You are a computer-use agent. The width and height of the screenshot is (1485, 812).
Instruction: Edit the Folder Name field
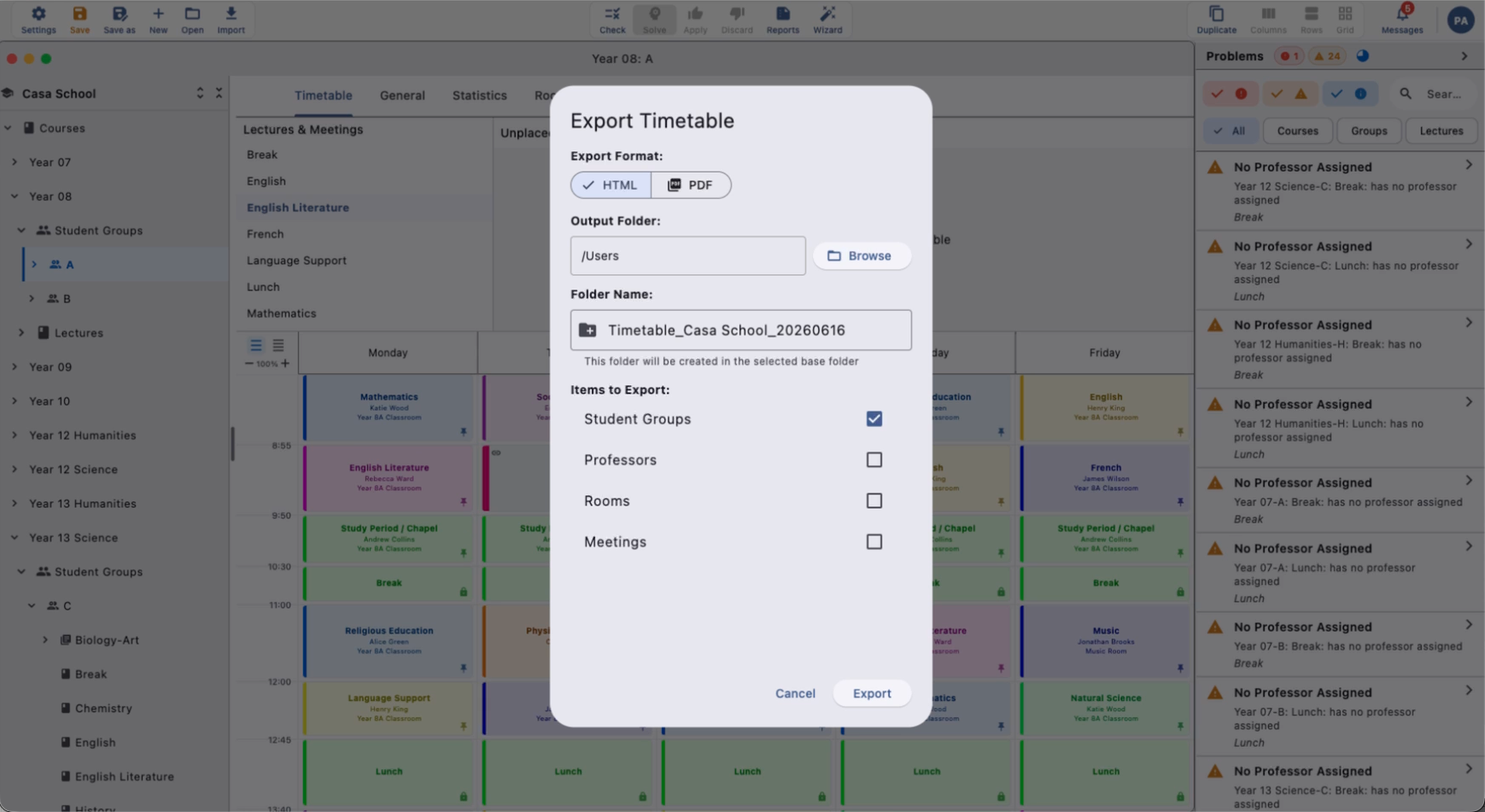[740, 330]
